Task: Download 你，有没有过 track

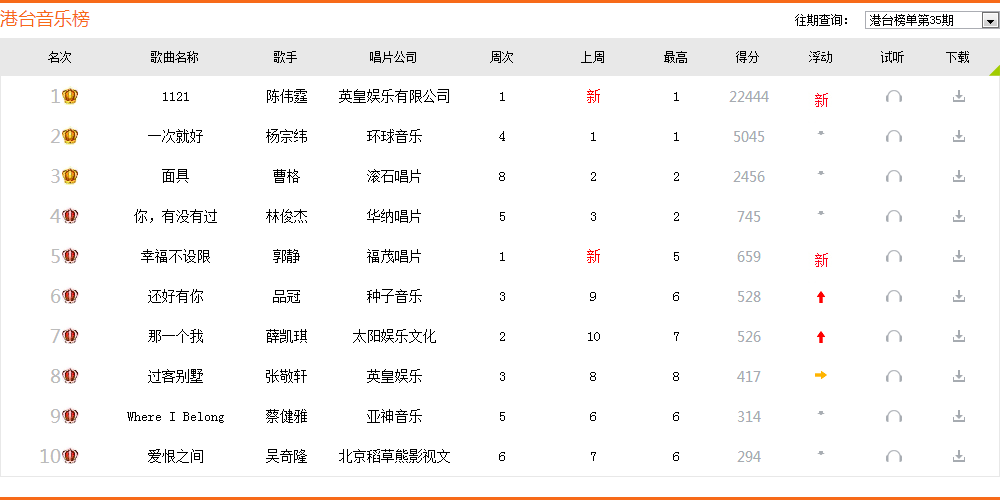Action: (958, 216)
